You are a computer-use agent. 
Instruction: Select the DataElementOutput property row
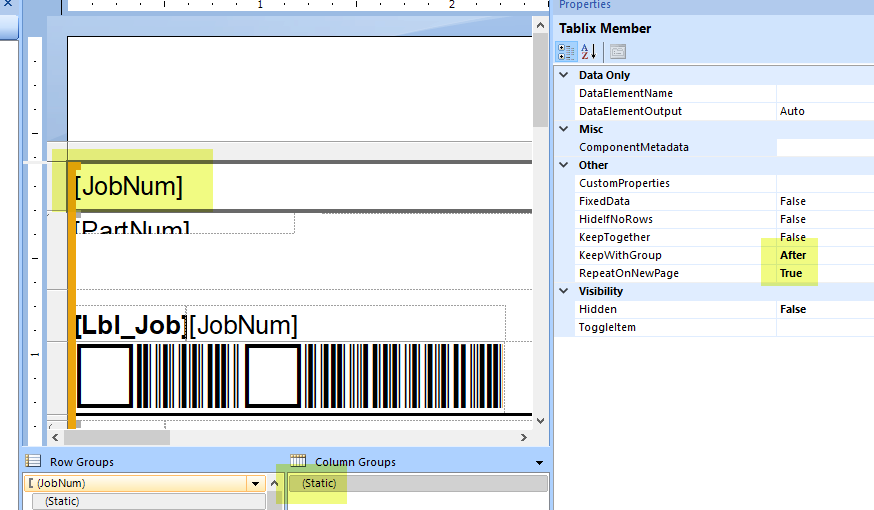coord(724,111)
